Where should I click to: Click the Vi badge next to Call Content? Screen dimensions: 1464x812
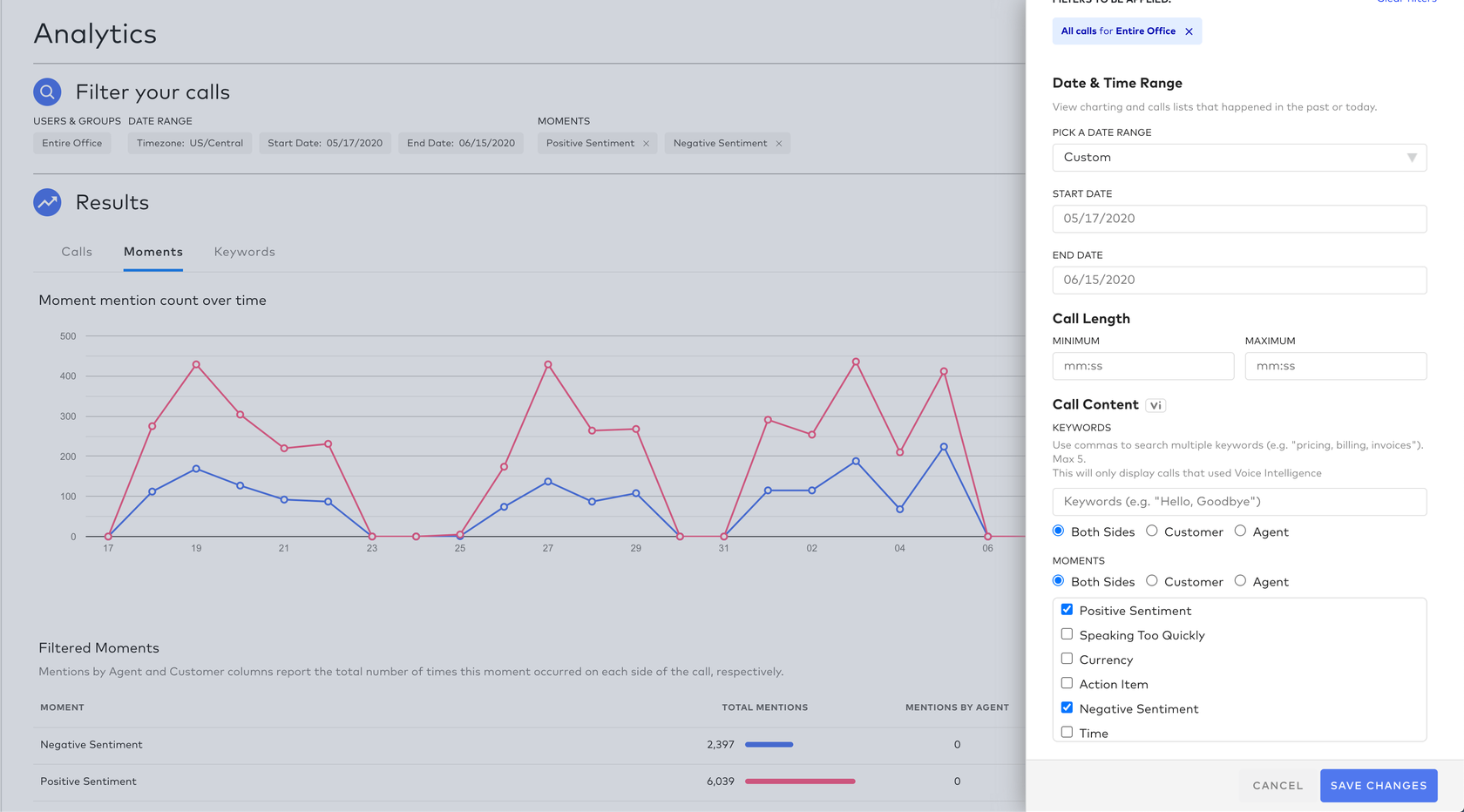(x=1156, y=405)
